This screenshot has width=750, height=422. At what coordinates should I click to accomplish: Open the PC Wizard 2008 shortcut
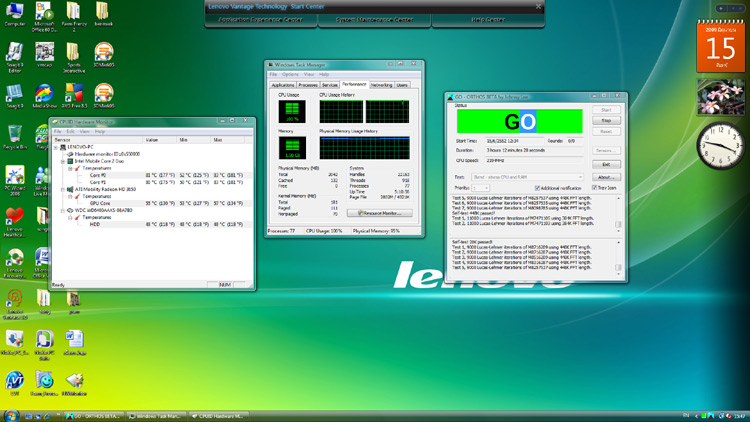pyautogui.click(x=15, y=181)
